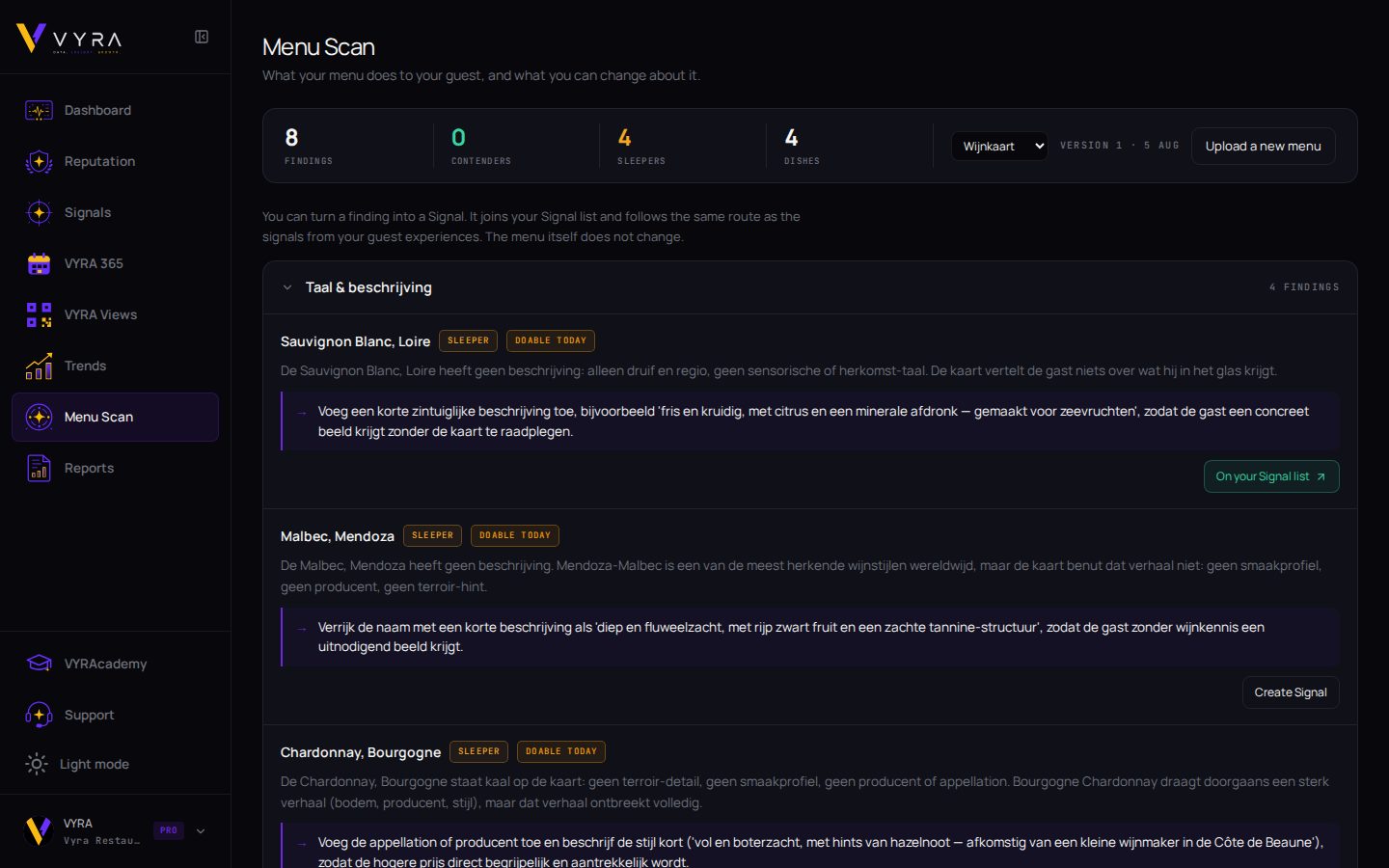Screen dimensions: 1389x868
Task: Click the Trends chart icon
Action: tap(39, 366)
